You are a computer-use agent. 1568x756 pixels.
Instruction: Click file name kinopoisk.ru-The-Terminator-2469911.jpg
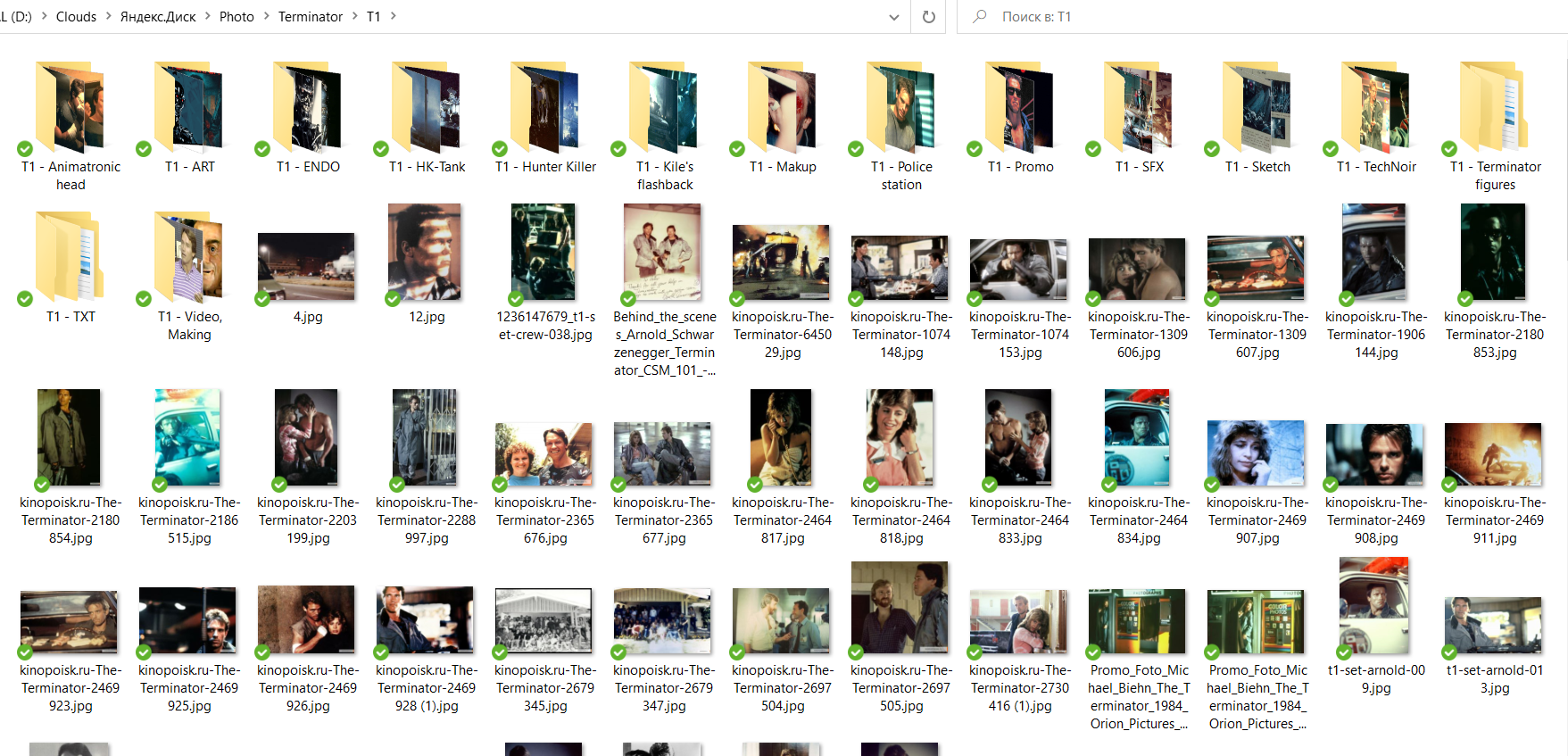pos(1495,520)
